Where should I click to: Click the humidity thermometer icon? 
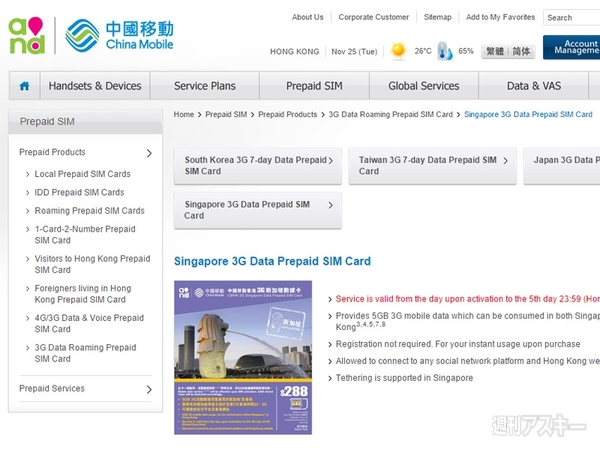[x=445, y=51]
